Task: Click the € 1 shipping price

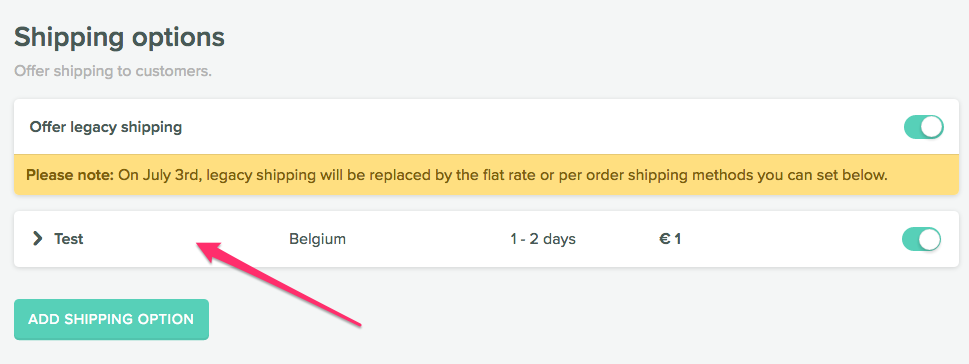Action: coord(670,239)
